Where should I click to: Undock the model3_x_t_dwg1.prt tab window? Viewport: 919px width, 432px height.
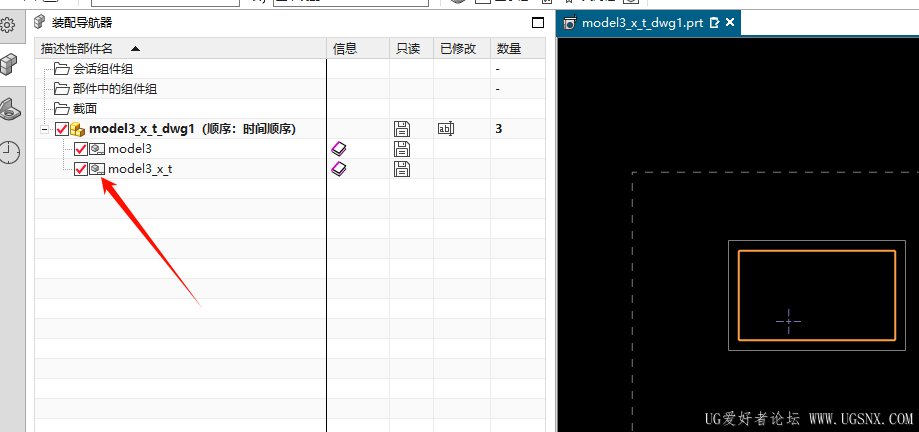pyautogui.click(x=714, y=23)
